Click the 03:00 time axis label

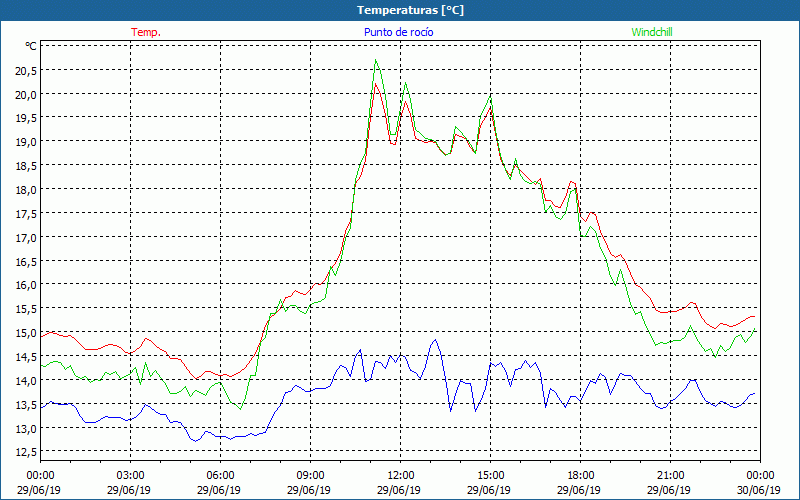coord(131,476)
